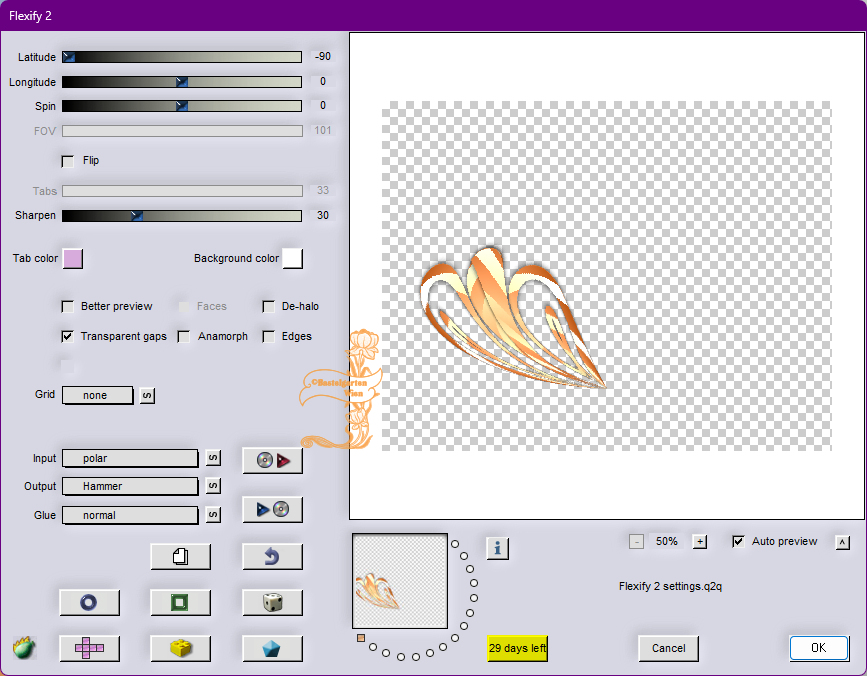867x676 pixels.
Task: Click the S button beside Output
Action: pyautogui.click(x=213, y=486)
